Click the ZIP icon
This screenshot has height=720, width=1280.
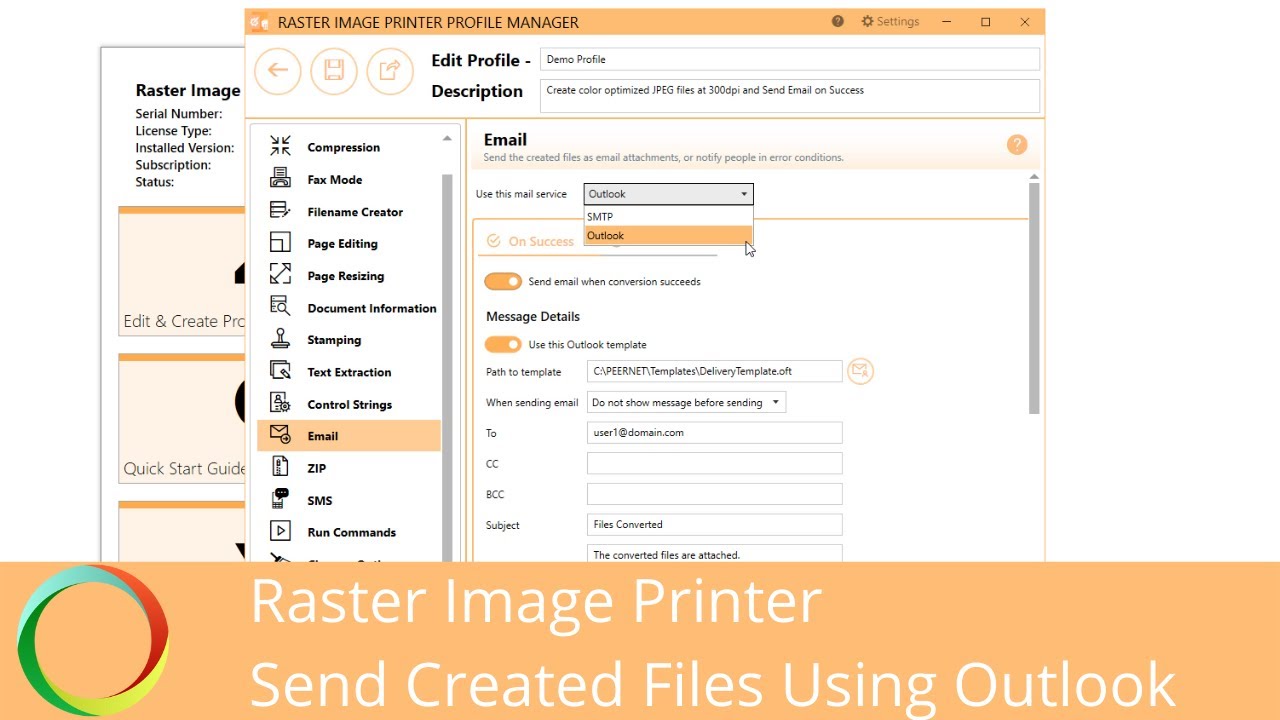280,467
